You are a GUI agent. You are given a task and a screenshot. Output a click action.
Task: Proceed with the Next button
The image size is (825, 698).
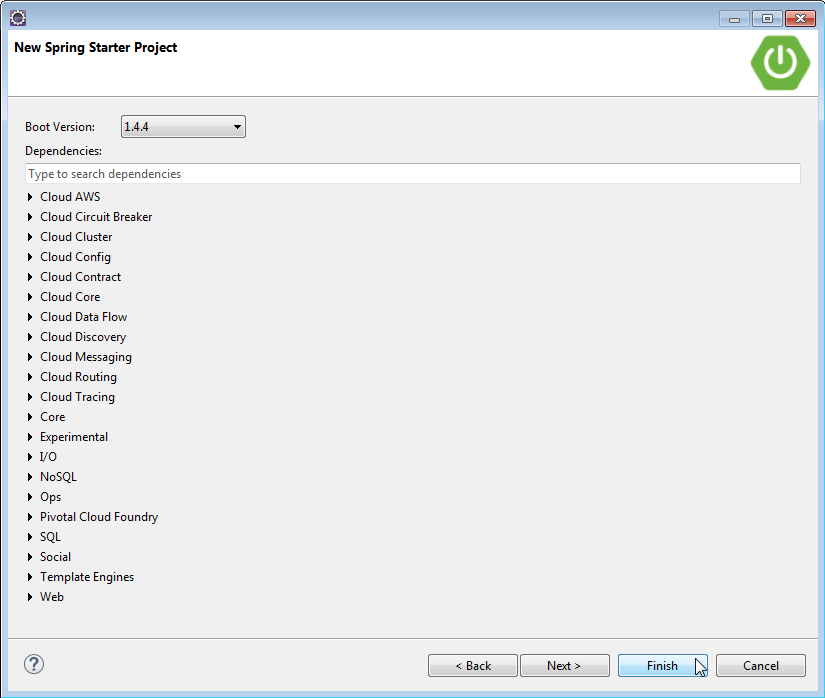tap(565, 665)
